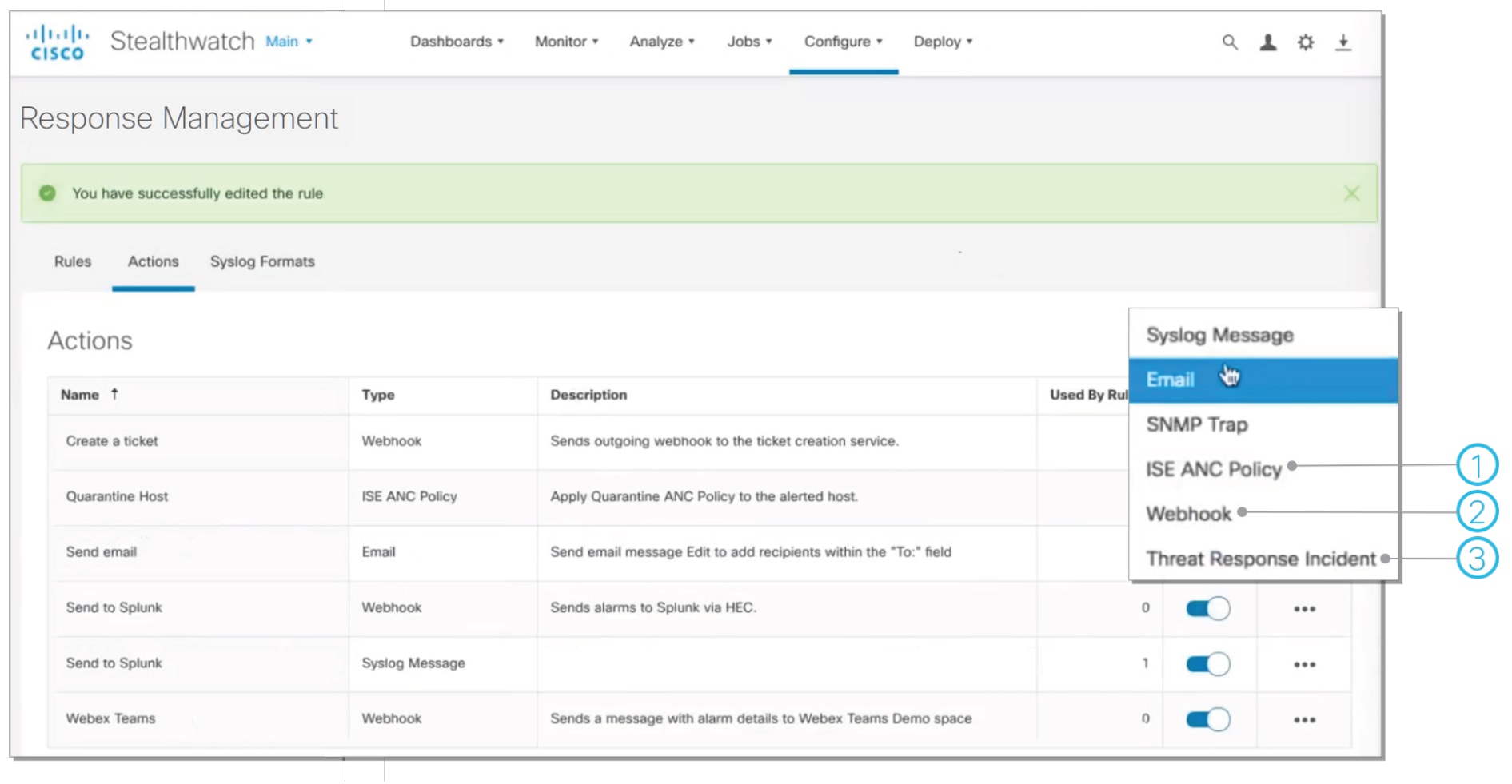Click the Apply Quarantine ANC Policy description
This screenshot has height=784, width=1512.
(x=704, y=496)
